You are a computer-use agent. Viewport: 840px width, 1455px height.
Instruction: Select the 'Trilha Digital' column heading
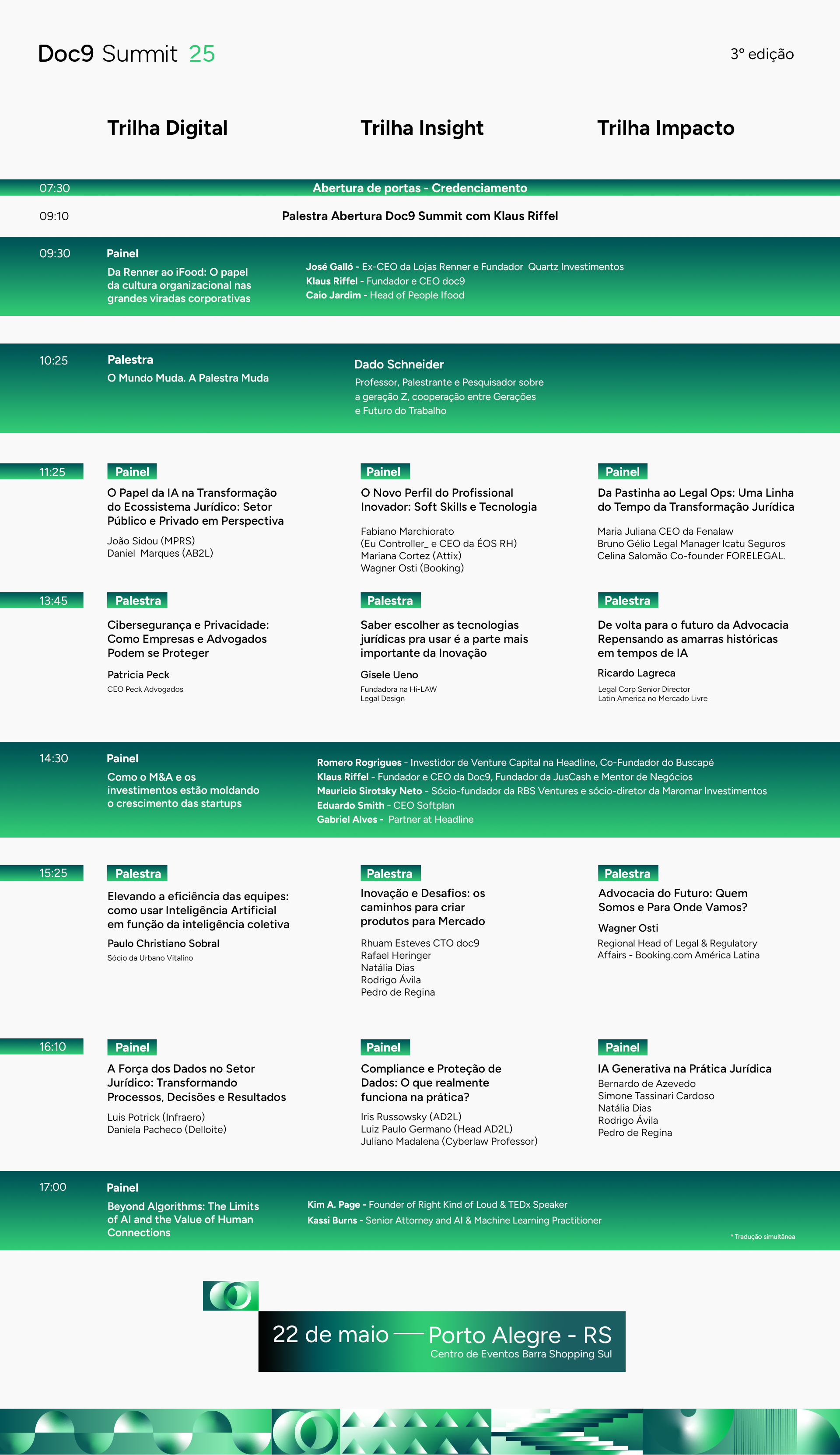[x=167, y=128]
